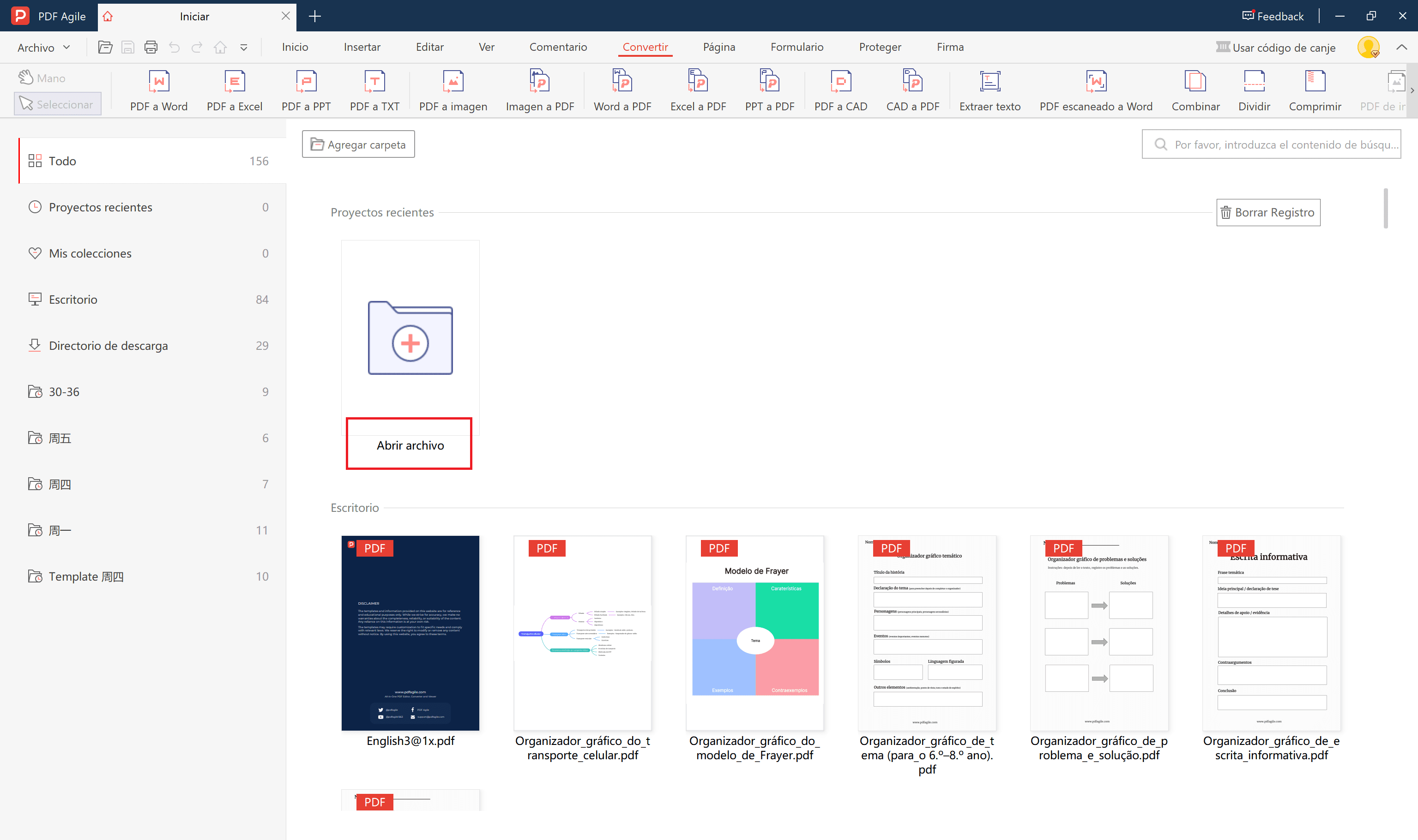Open the quick access toolbar customize arrow

pyautogui.click(x=243, y=48)
